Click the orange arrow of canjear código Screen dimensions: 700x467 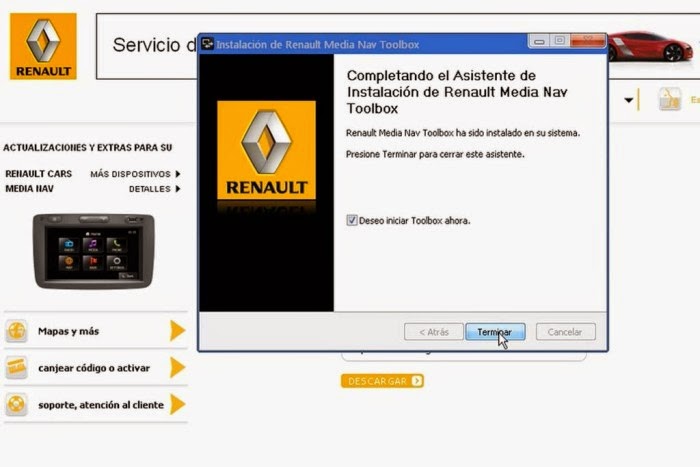(177, 368)
